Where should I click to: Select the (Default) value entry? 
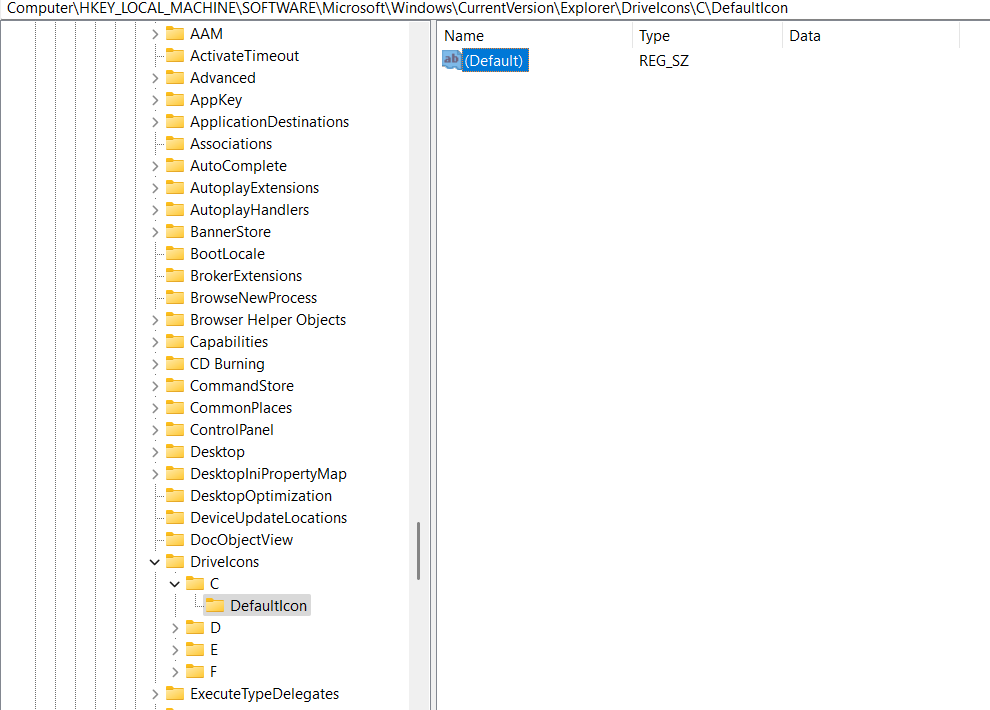coord(494,61)
